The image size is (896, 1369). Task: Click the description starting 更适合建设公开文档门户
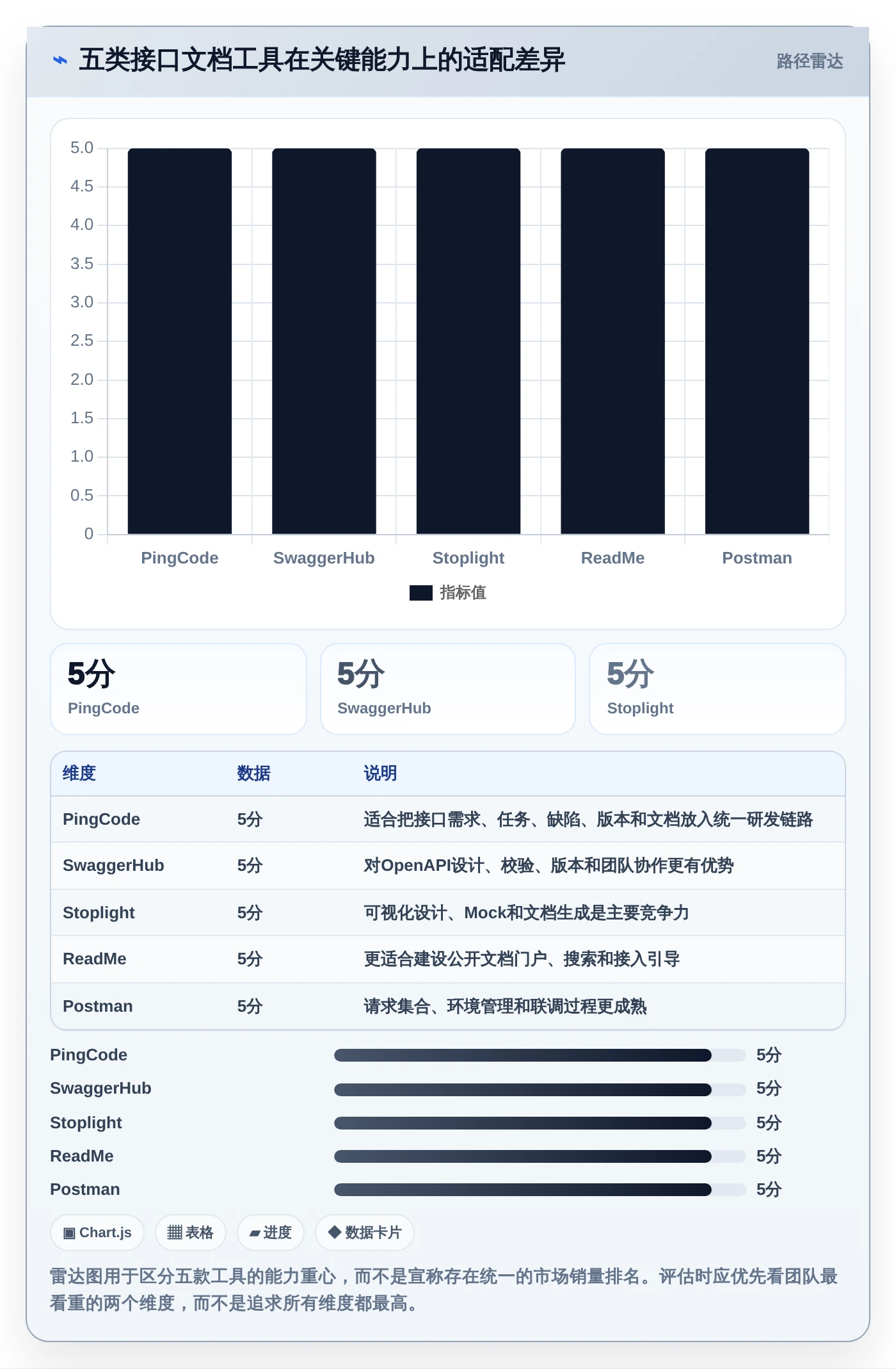point(522,959)
